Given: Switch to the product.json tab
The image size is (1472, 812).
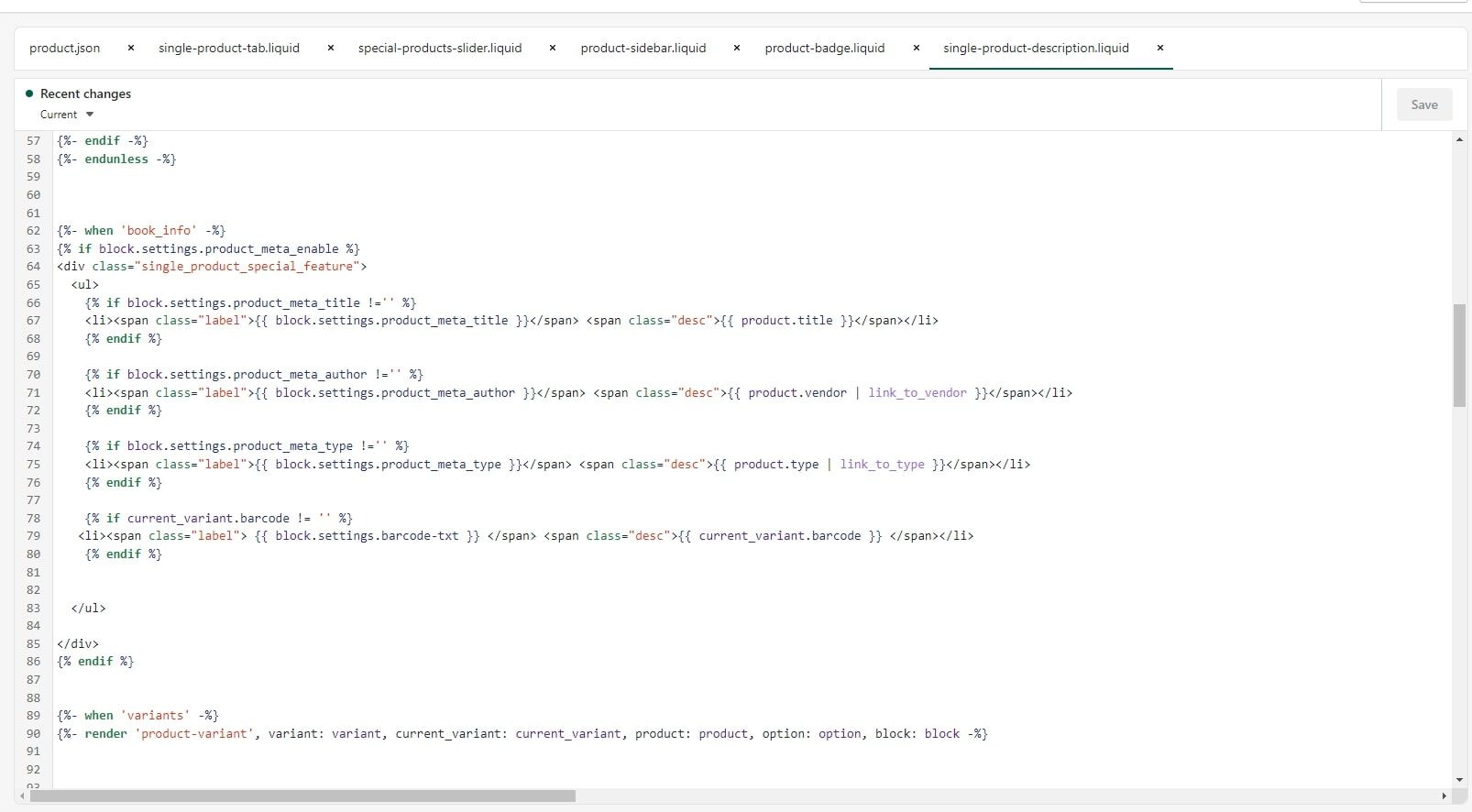Looking at the screenshot, I should click(65, 48).
